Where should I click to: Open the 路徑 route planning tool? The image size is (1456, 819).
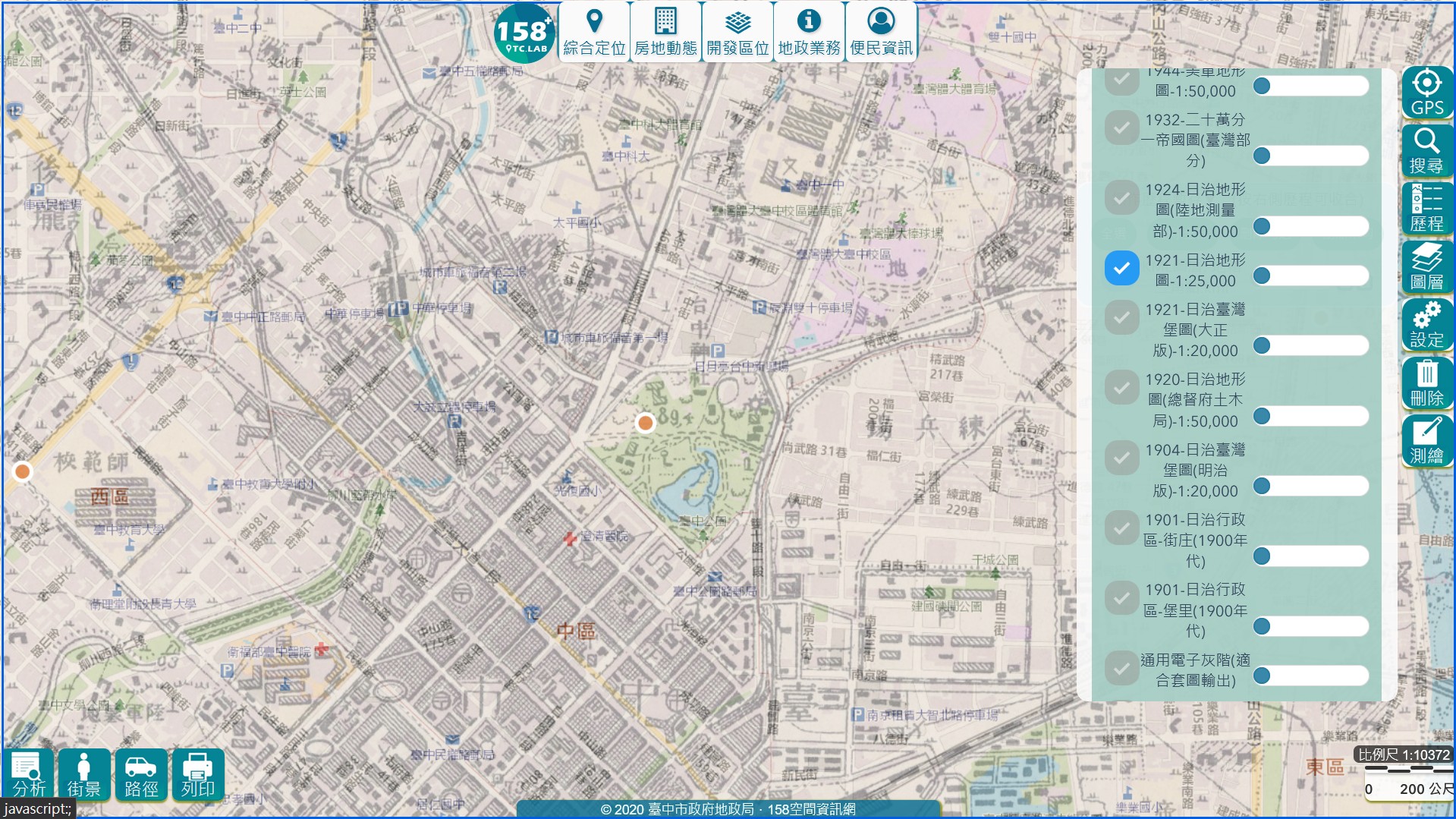141,774
